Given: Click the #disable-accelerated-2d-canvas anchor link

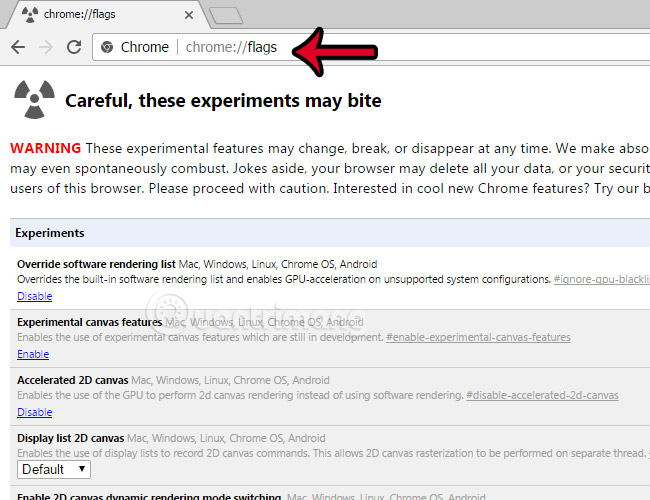Looking at the screenshot, I should 542,396.
